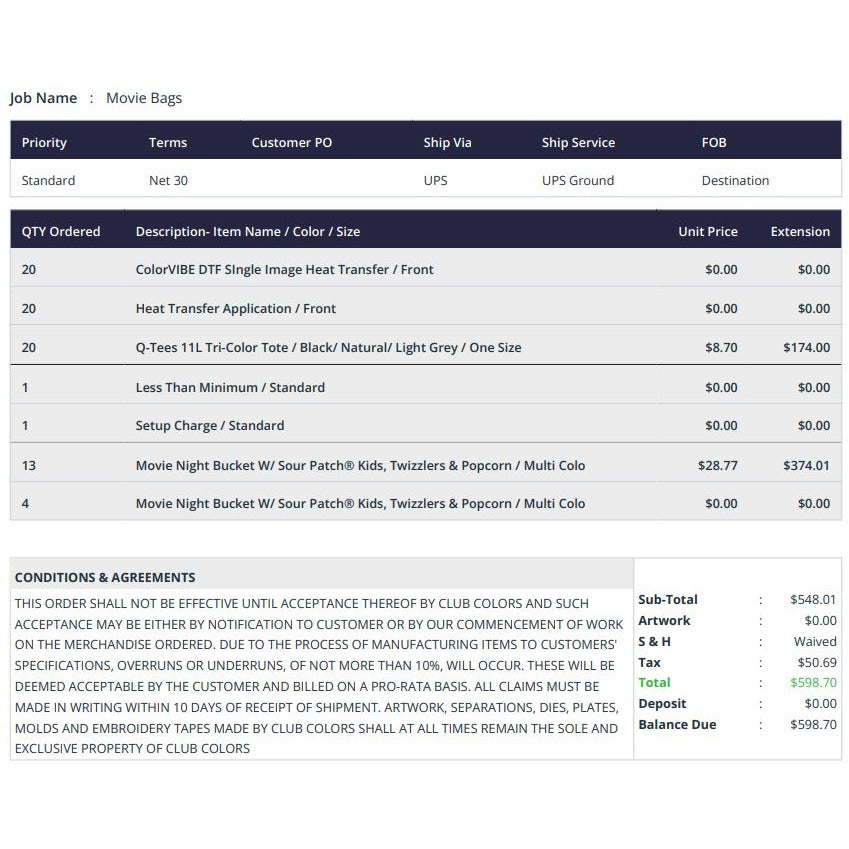The image size is (849, 849).
Task: Select the Setup Charge / Standard row
Action: [426, 425]
